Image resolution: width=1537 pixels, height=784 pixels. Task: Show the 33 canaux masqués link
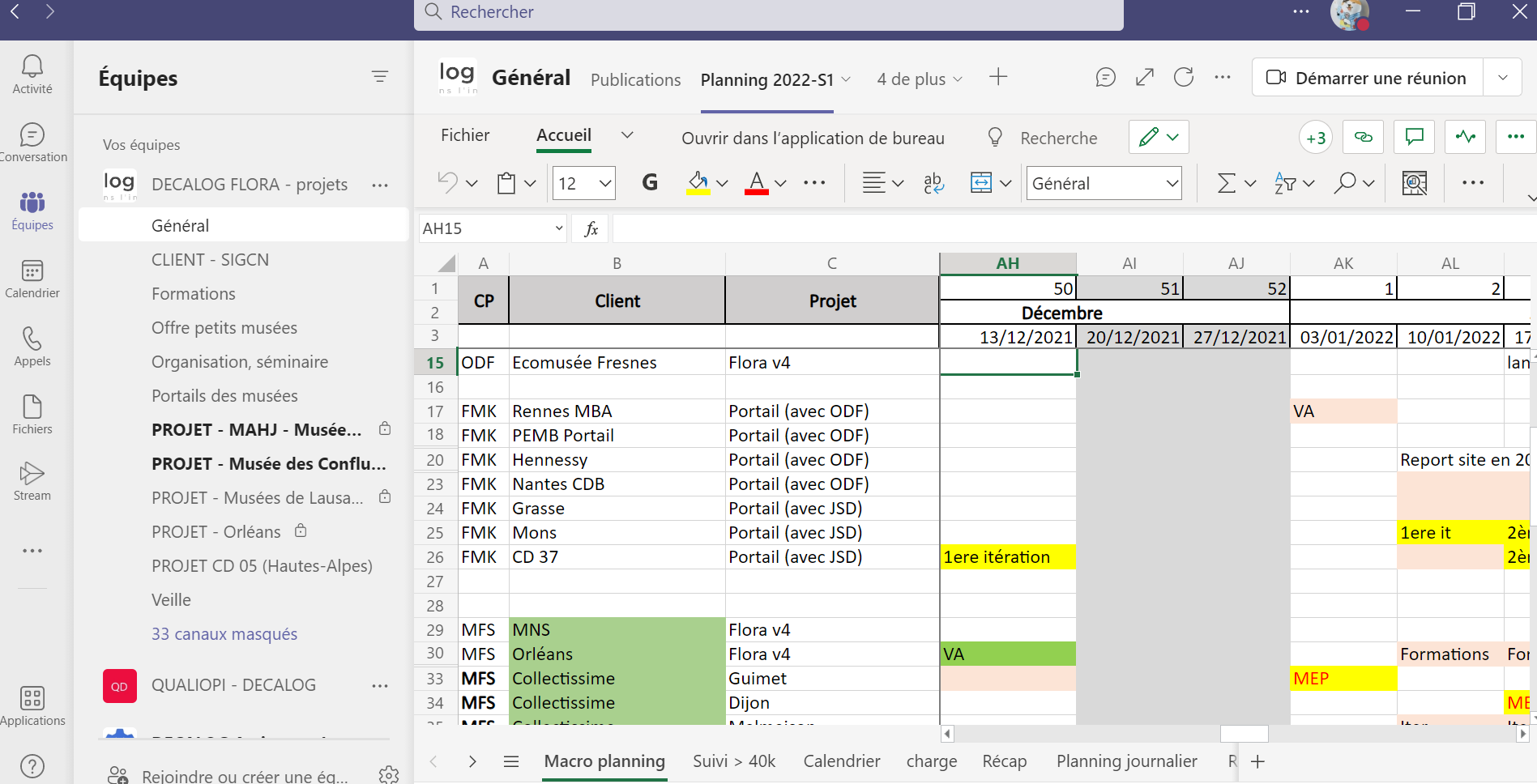pyautogui.click(x=224, y=634)
